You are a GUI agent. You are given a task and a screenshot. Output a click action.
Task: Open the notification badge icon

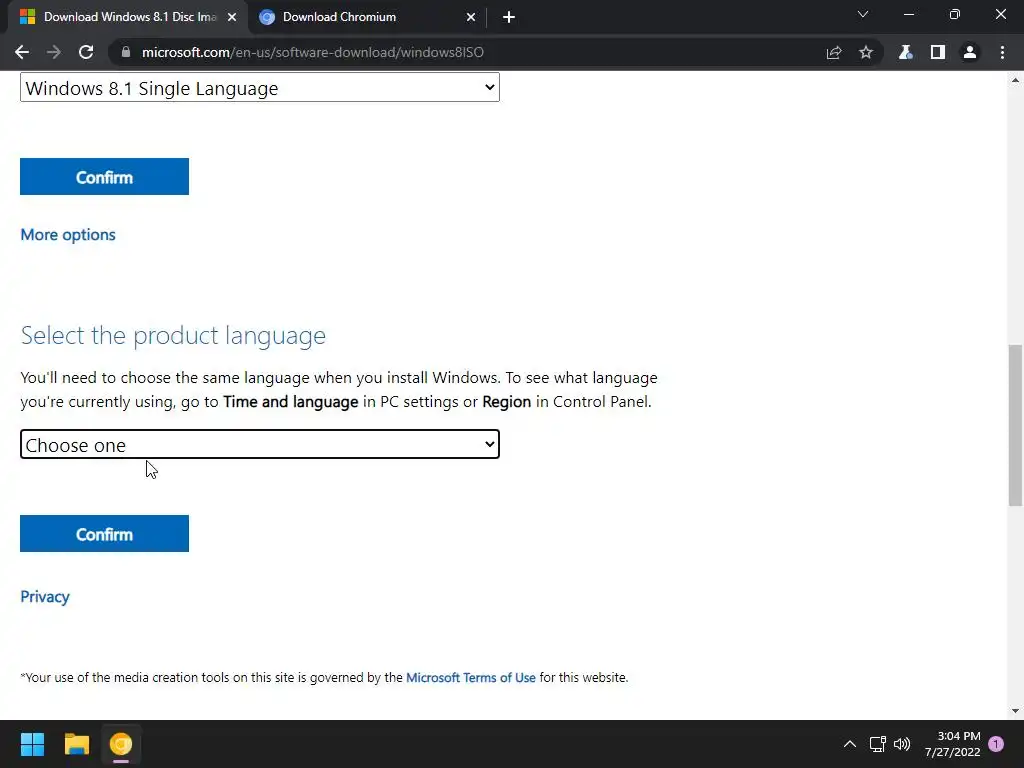tap(996, 744)
